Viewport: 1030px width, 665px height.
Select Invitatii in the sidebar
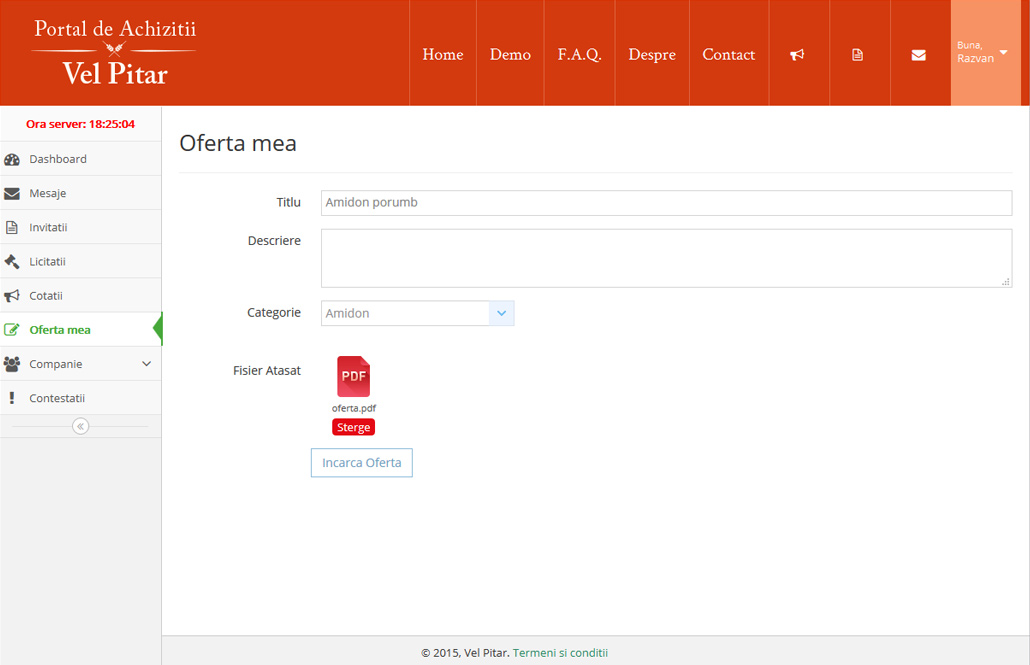tap(81, 227)
